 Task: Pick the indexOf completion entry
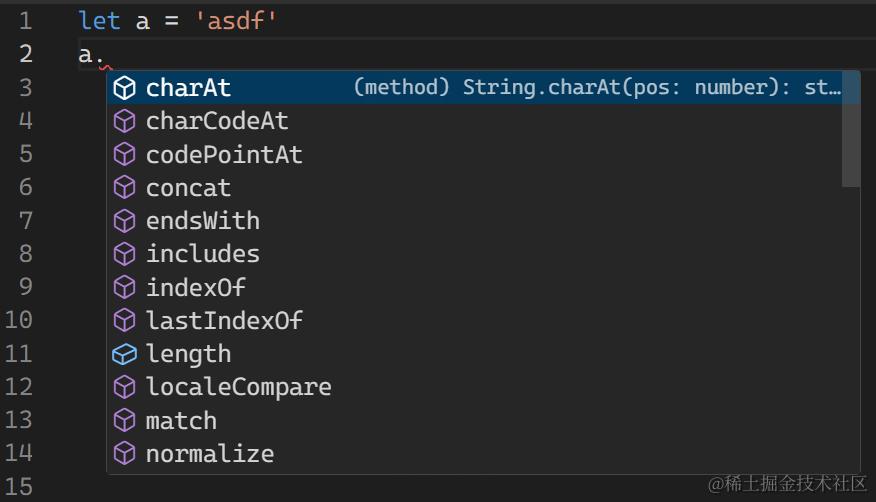pos(196,287)
